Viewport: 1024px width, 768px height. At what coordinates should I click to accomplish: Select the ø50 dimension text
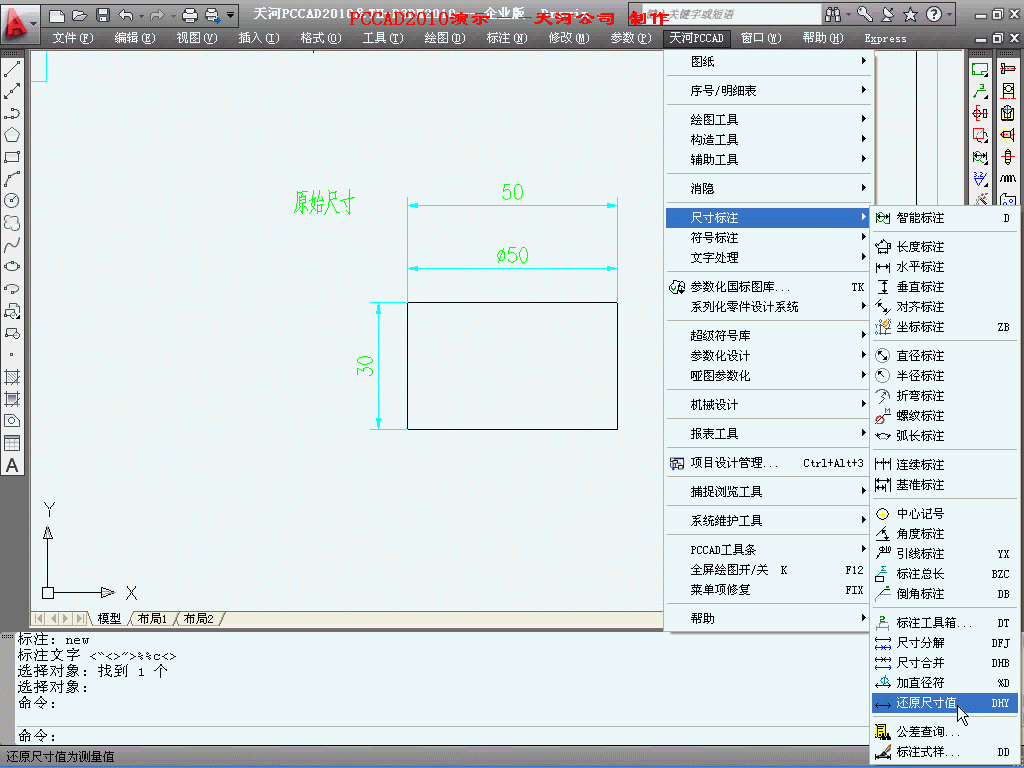(x=512, y=255)
